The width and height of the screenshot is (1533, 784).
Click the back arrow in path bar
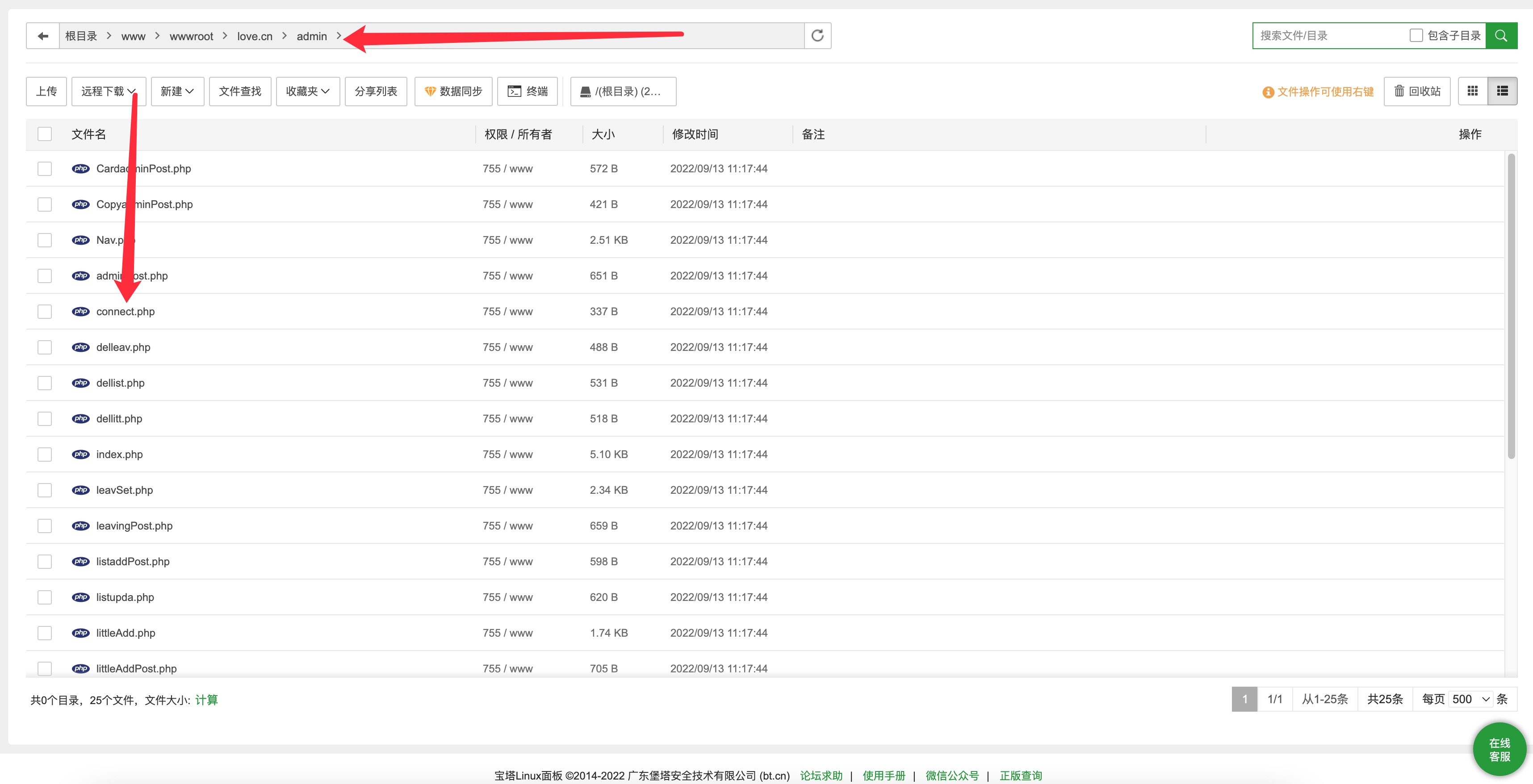tap(43, 36)
